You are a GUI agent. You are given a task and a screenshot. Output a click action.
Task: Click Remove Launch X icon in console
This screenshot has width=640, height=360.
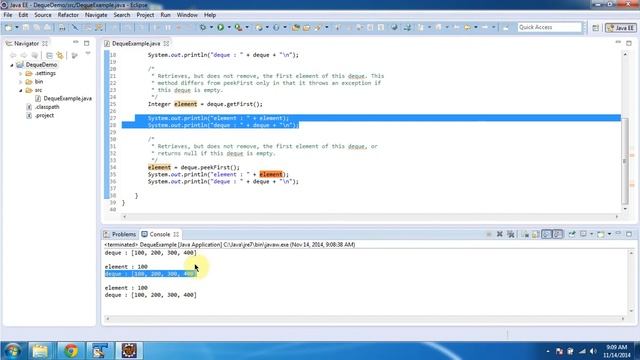[499, 234]
